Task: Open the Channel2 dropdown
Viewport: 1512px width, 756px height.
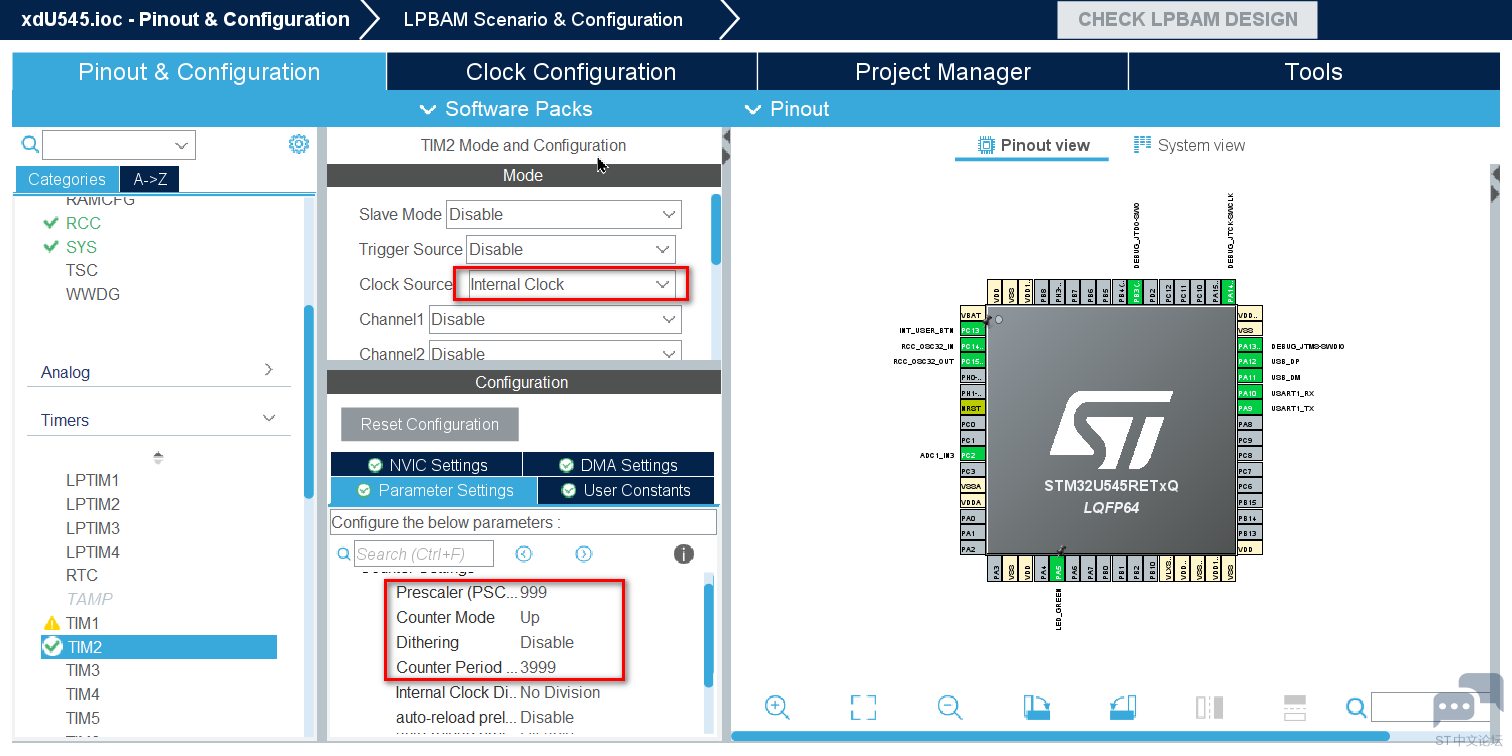Action: (x=555, y=353)
